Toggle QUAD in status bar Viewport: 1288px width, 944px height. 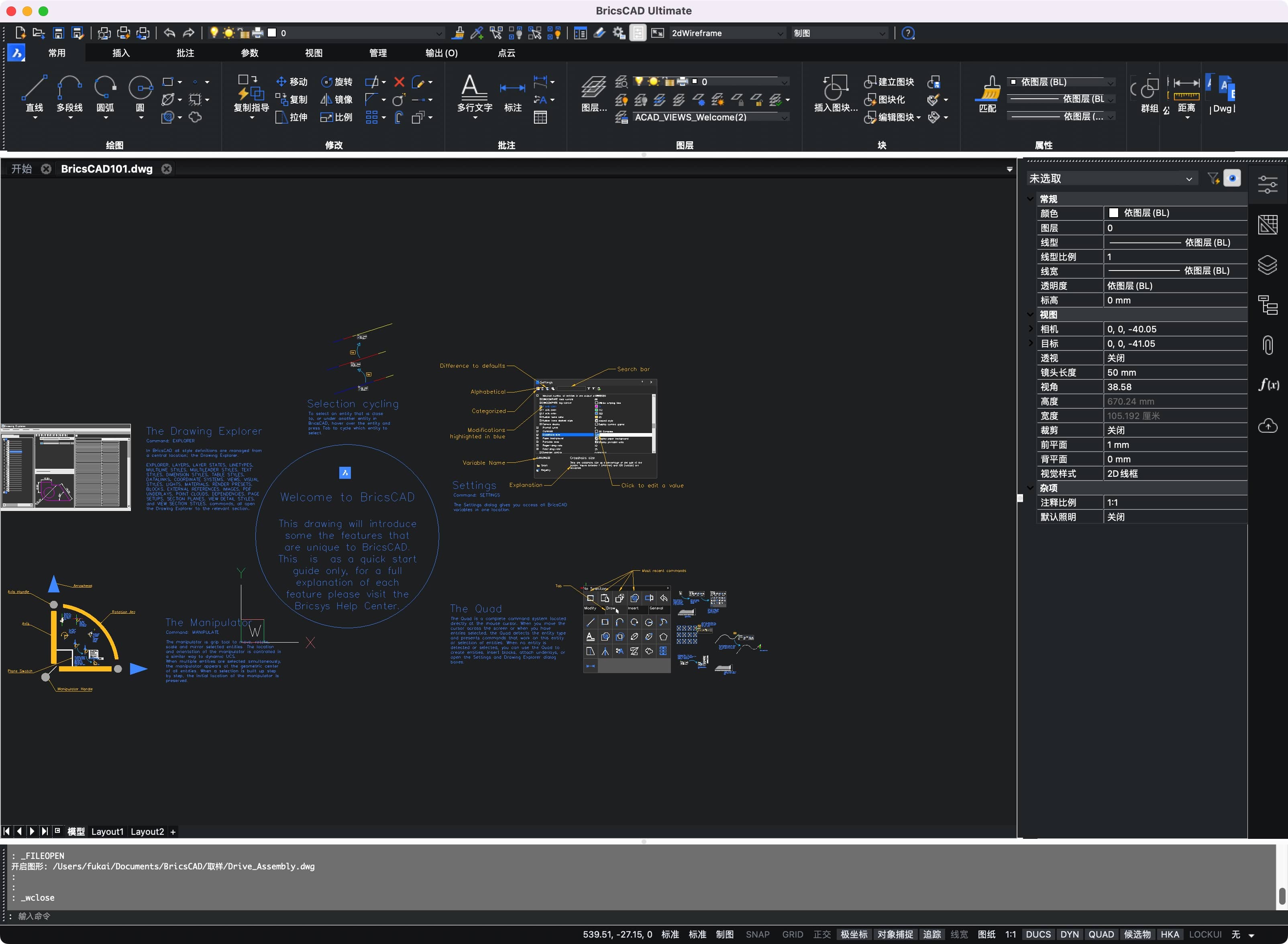click(x=1101, y=934)
